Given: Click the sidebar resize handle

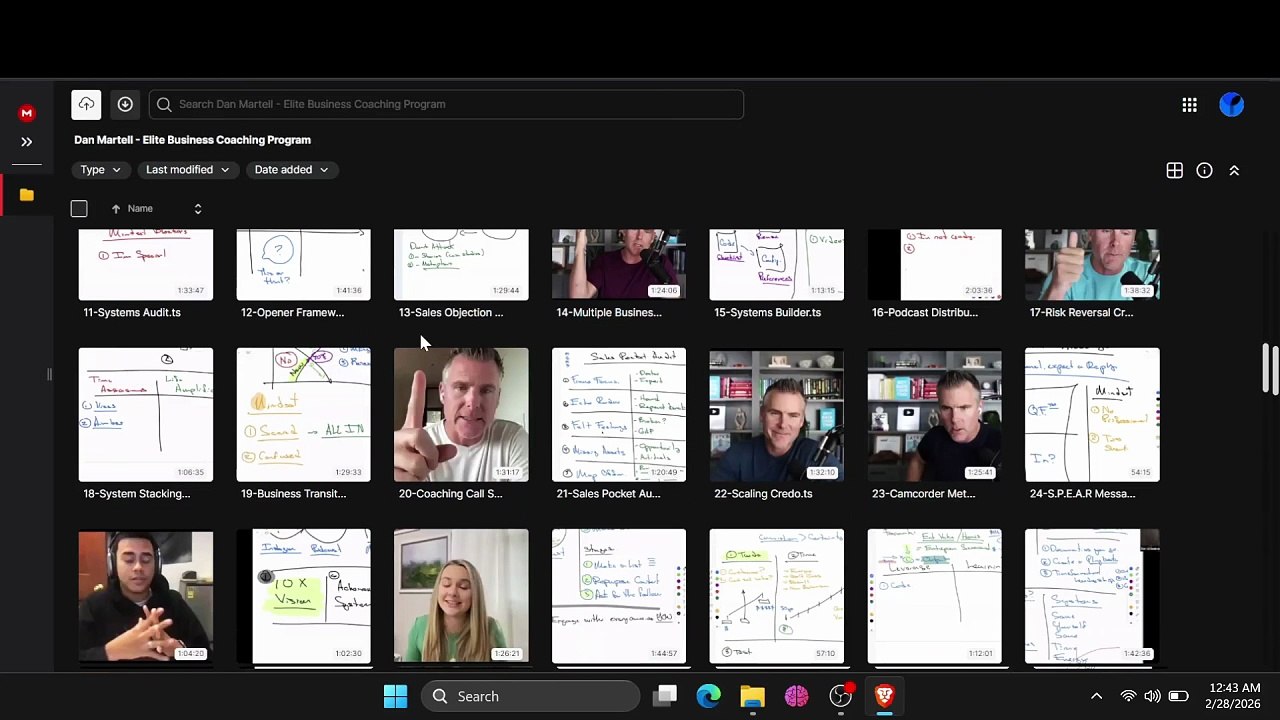Looking at the screenshot, I should 49,374.
